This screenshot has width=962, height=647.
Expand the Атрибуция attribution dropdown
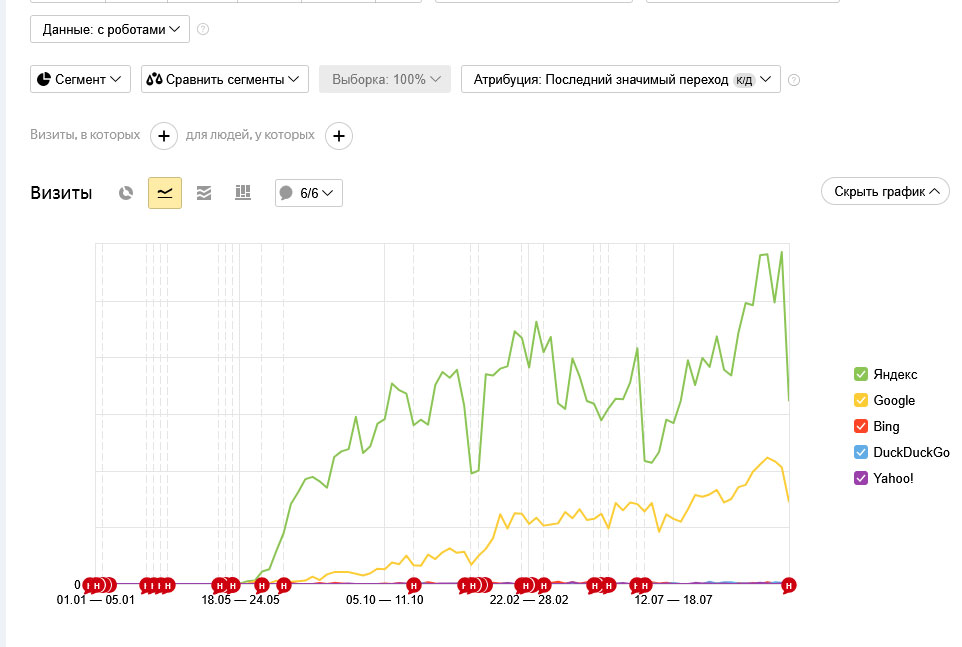pyautogui.click(x=620, y=79)
